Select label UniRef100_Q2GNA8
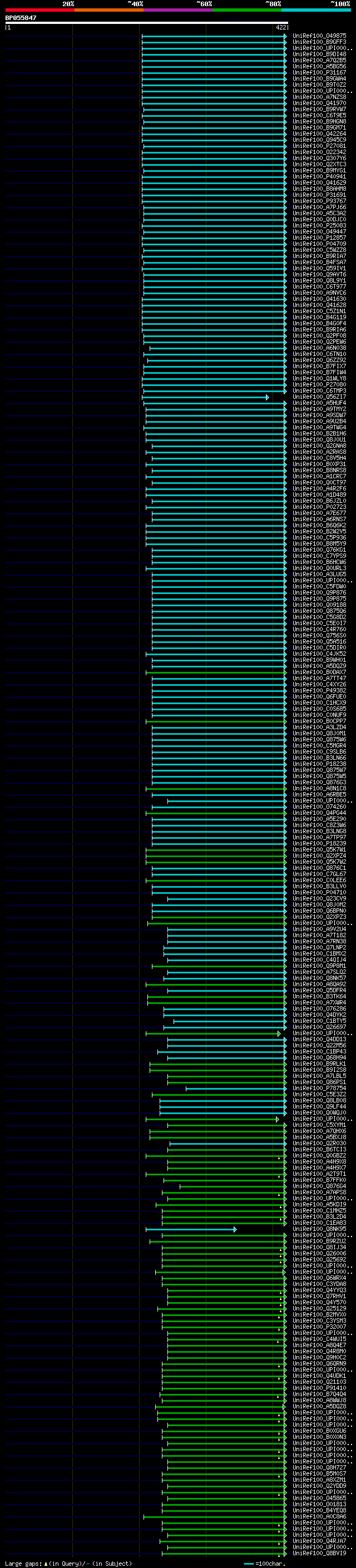The image size is (356, 1568). tap(319, 446)
